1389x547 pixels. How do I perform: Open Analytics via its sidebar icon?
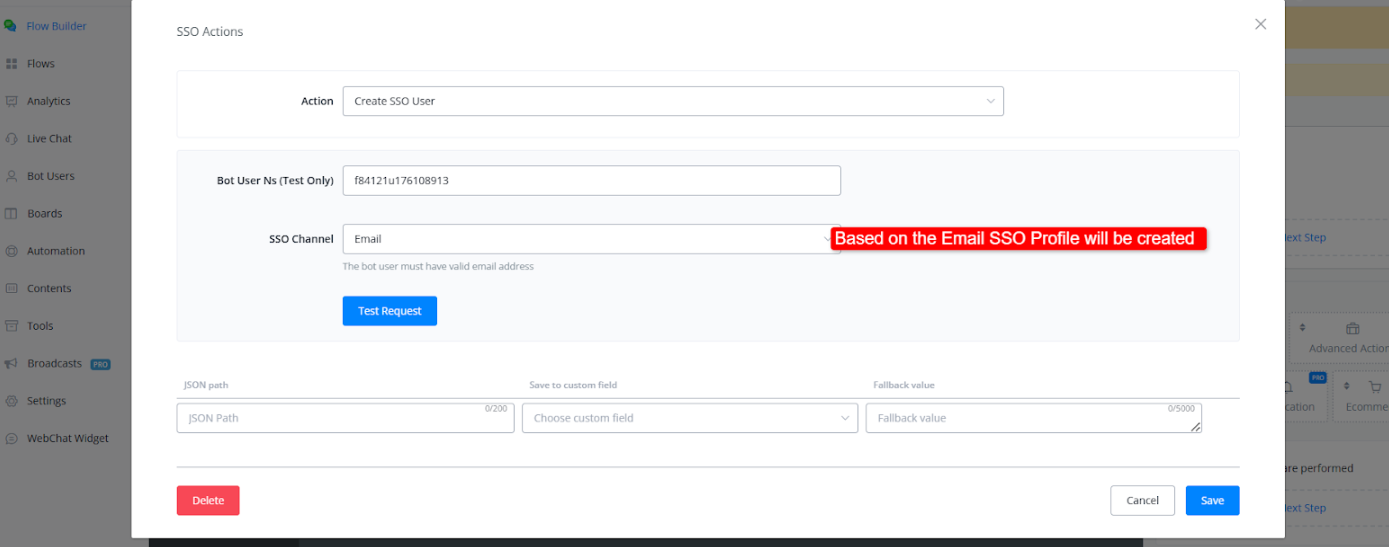[12, 101]
